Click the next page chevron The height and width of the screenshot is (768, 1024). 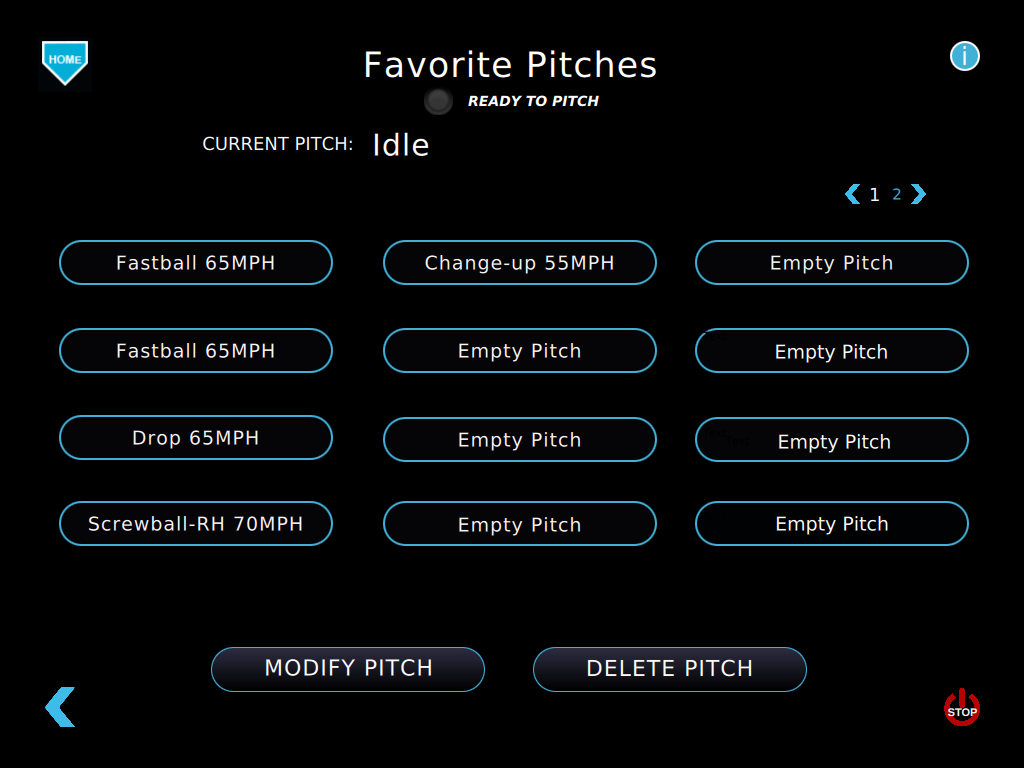pyautogui.click(x=918, y=194)
